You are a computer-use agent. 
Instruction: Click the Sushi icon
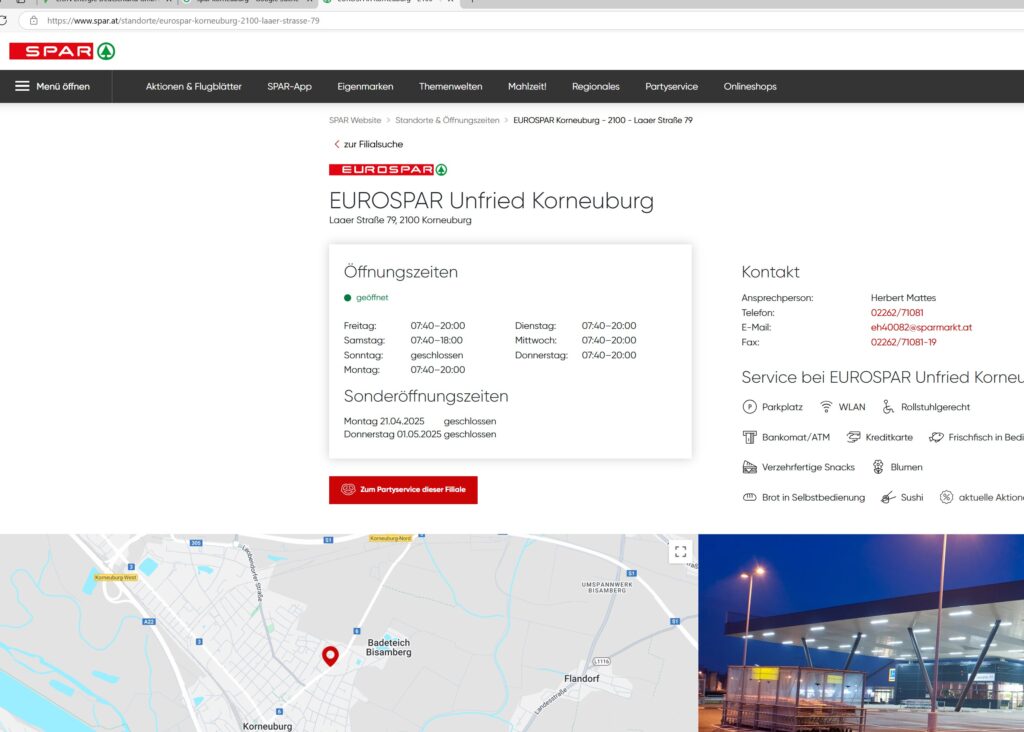888,497
